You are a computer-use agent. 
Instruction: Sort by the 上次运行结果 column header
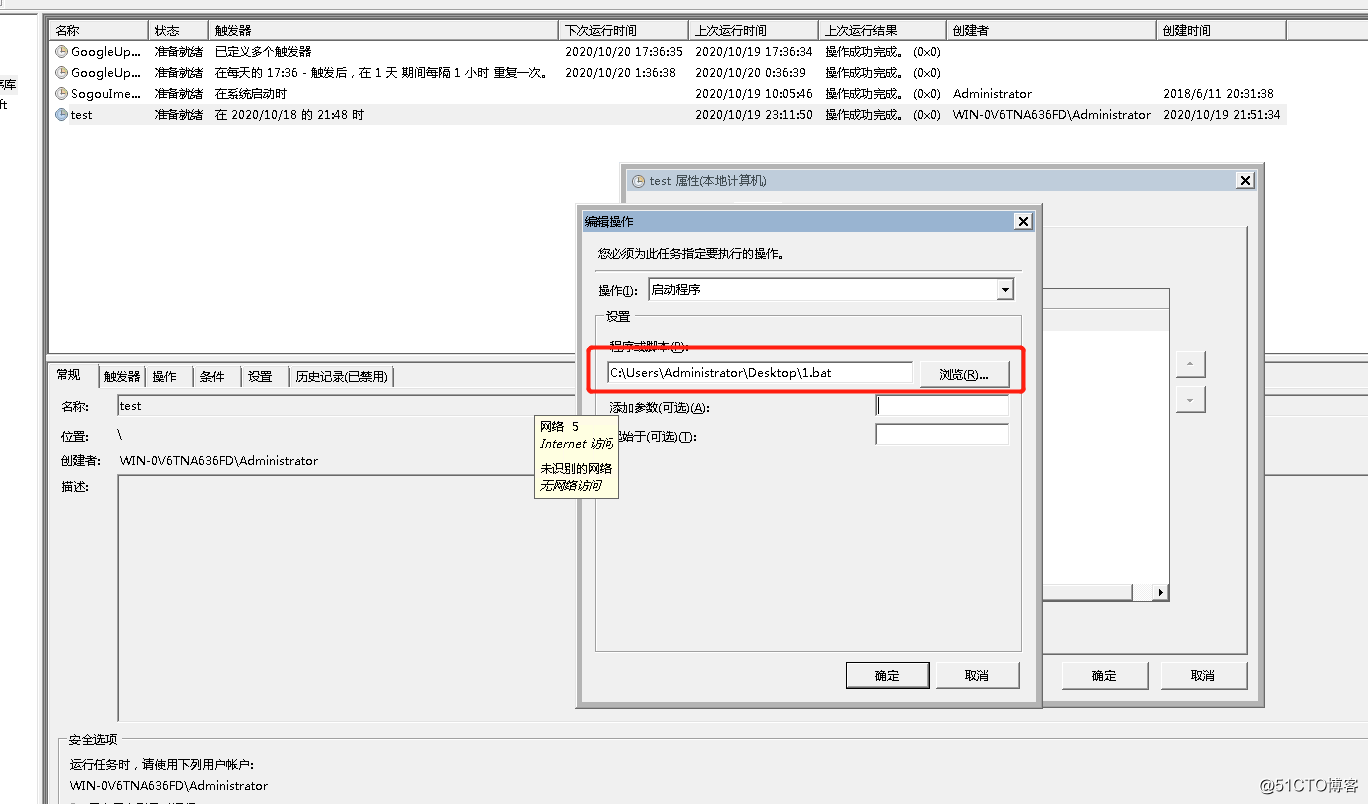point(882,30)
